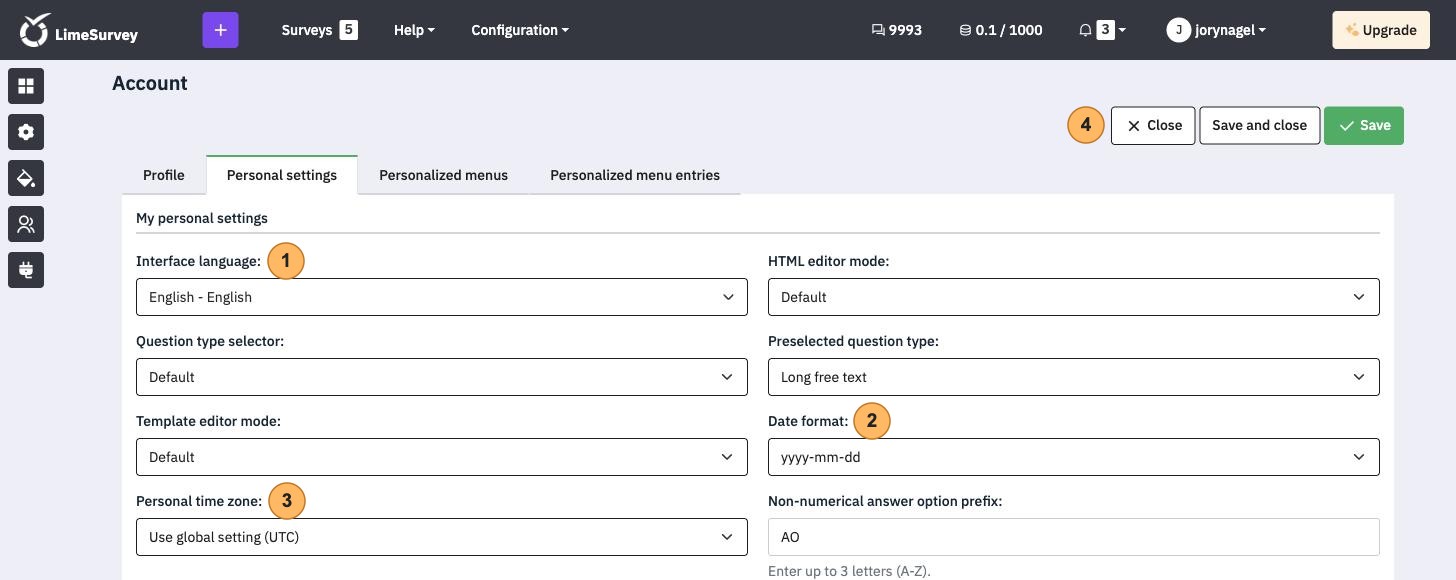Screen dimensions: 1456x580
Task: Click the My personal settings heading
Action: 202,218
